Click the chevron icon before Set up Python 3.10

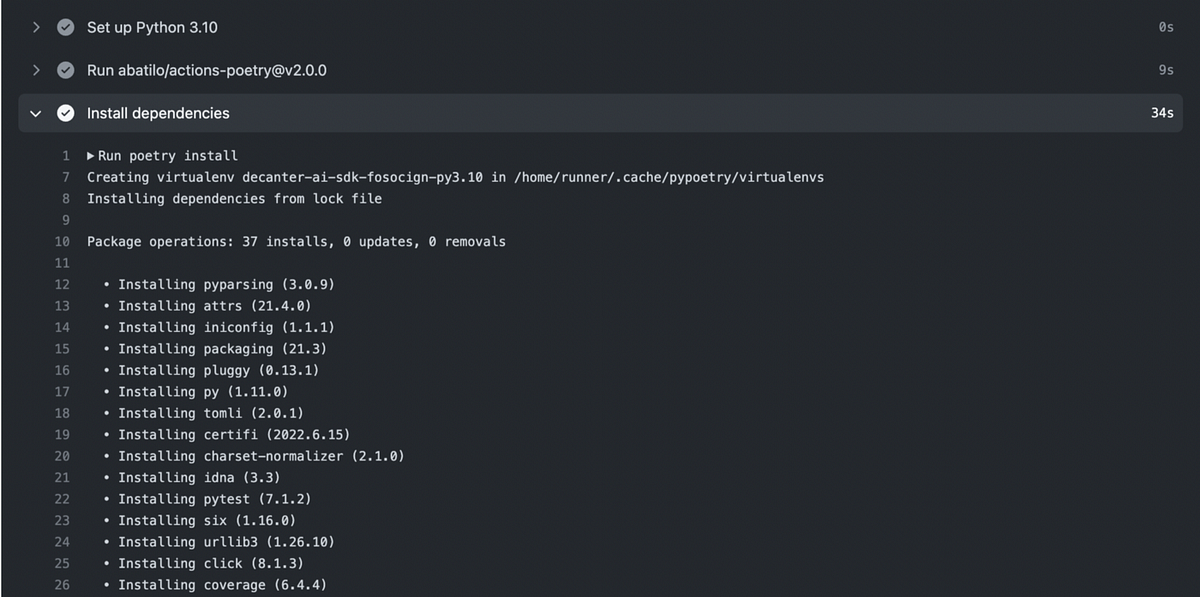point(36,27)
